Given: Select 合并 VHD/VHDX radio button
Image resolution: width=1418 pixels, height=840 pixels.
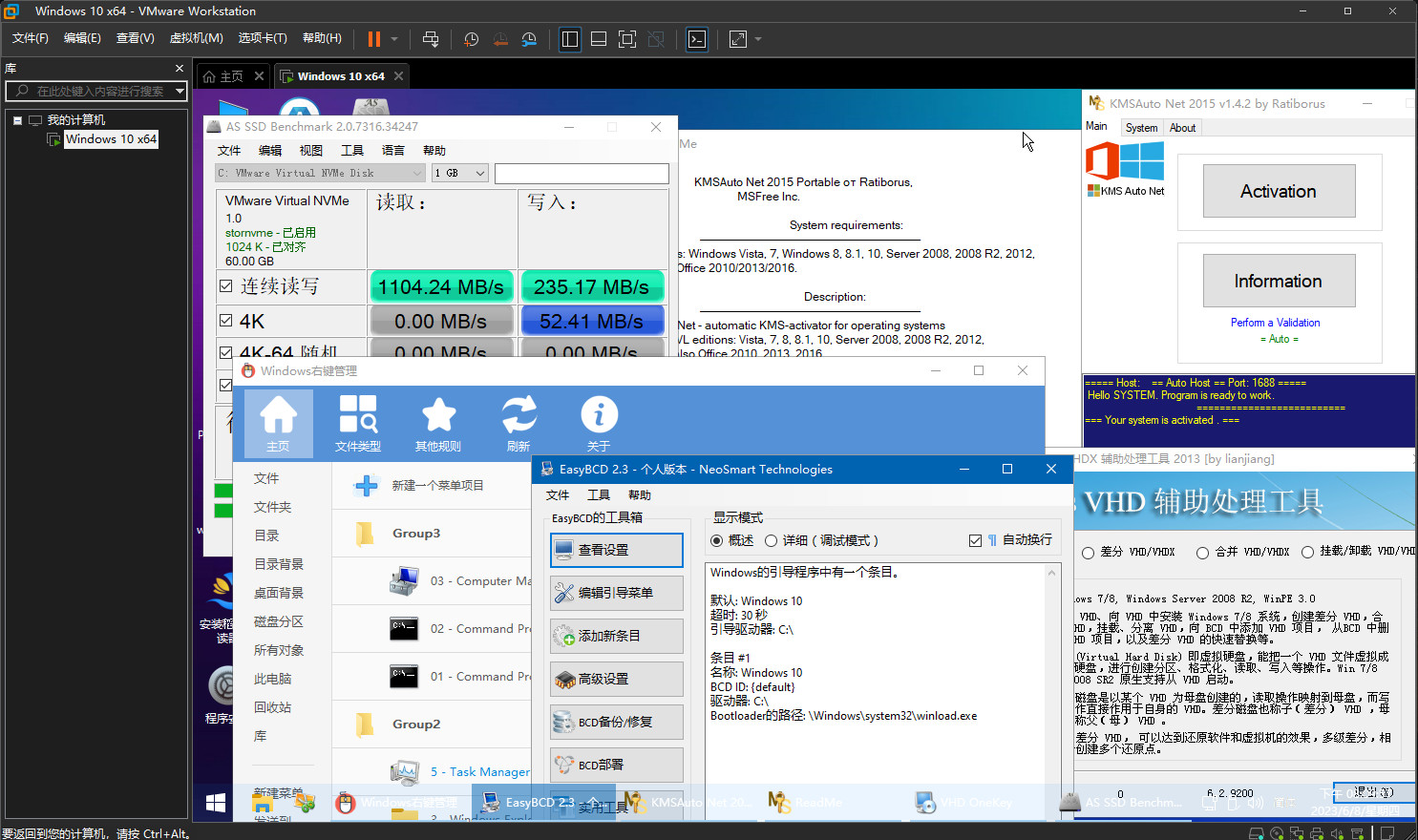Looking at the screenshot, I should tap(1202, 553).
